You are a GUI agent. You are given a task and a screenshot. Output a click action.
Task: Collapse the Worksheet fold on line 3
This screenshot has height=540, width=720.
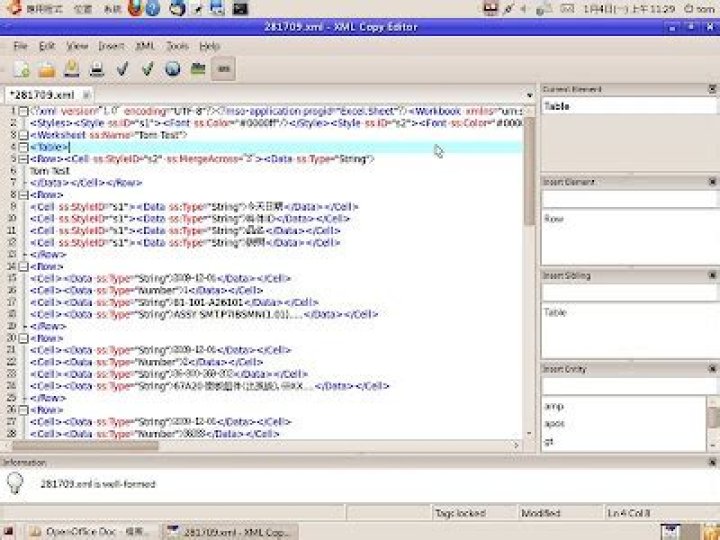click(x=23, y=135)
